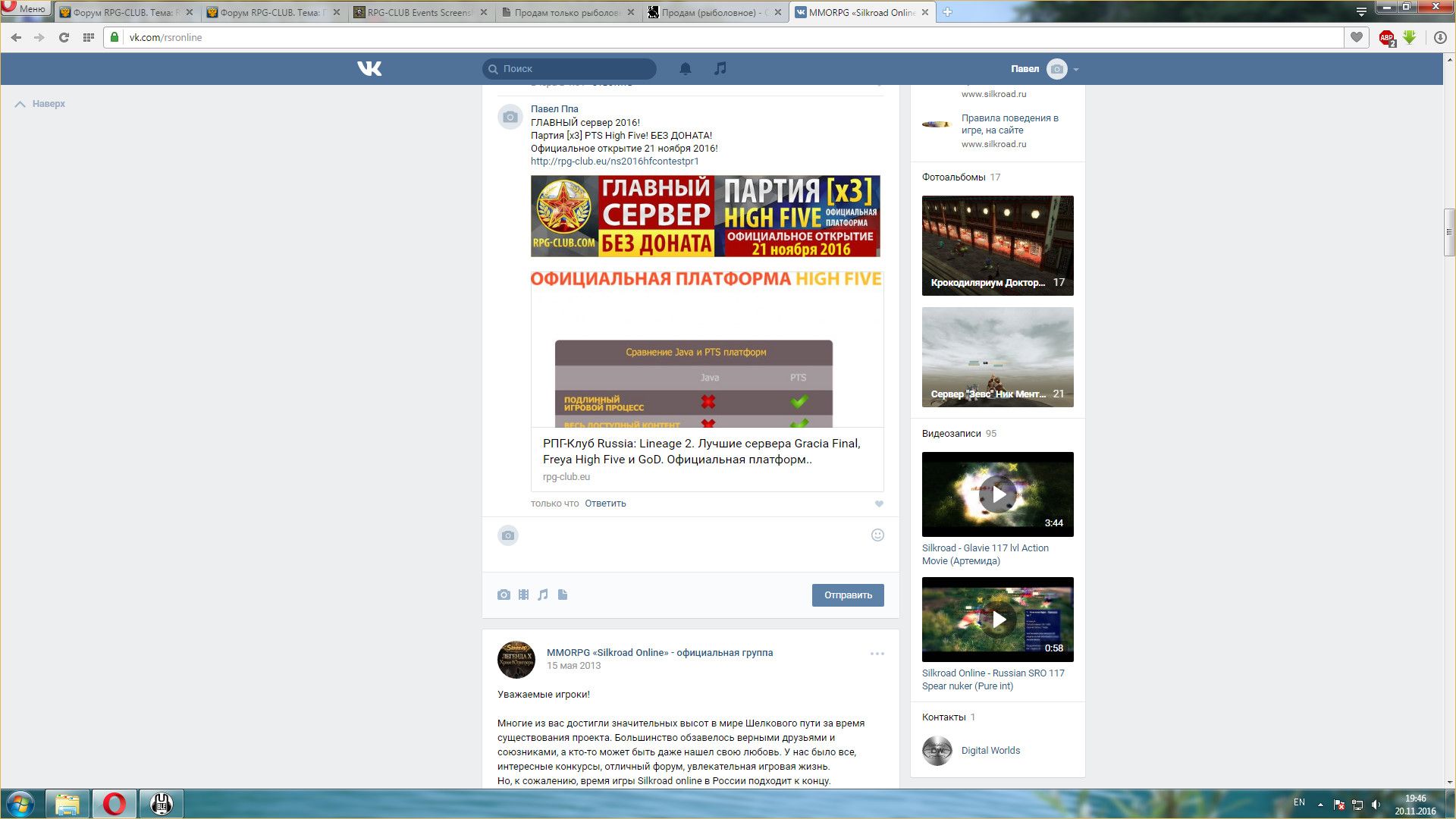The image size is (1456, 819).
Task: Click the Ответить reply link
Action: (x=605, y=504)
